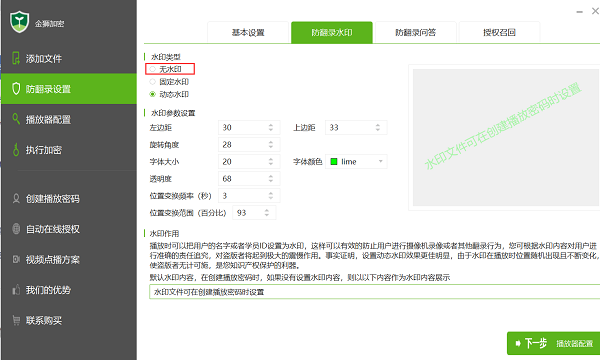Screen dimensions: 600x360
Task: Switch to the 防翻录问答 tab
Action: pos(416,33)
